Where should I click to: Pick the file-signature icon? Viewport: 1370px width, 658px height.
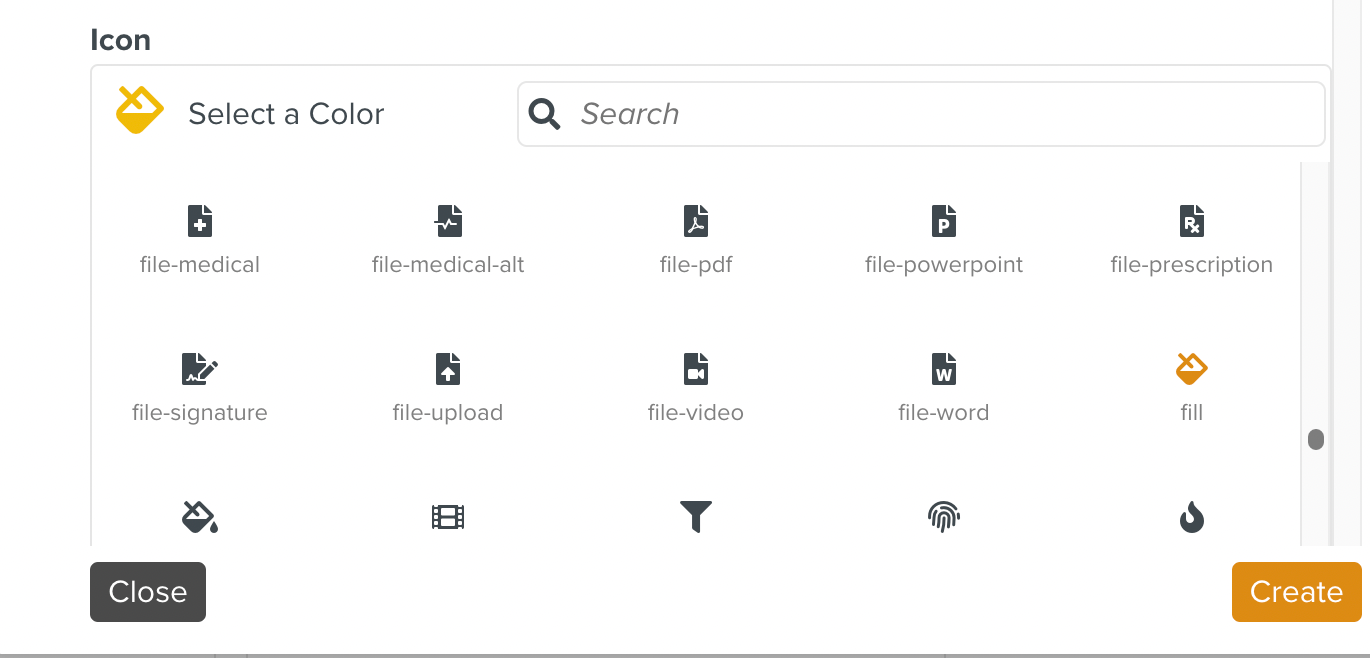click(200, 368)
